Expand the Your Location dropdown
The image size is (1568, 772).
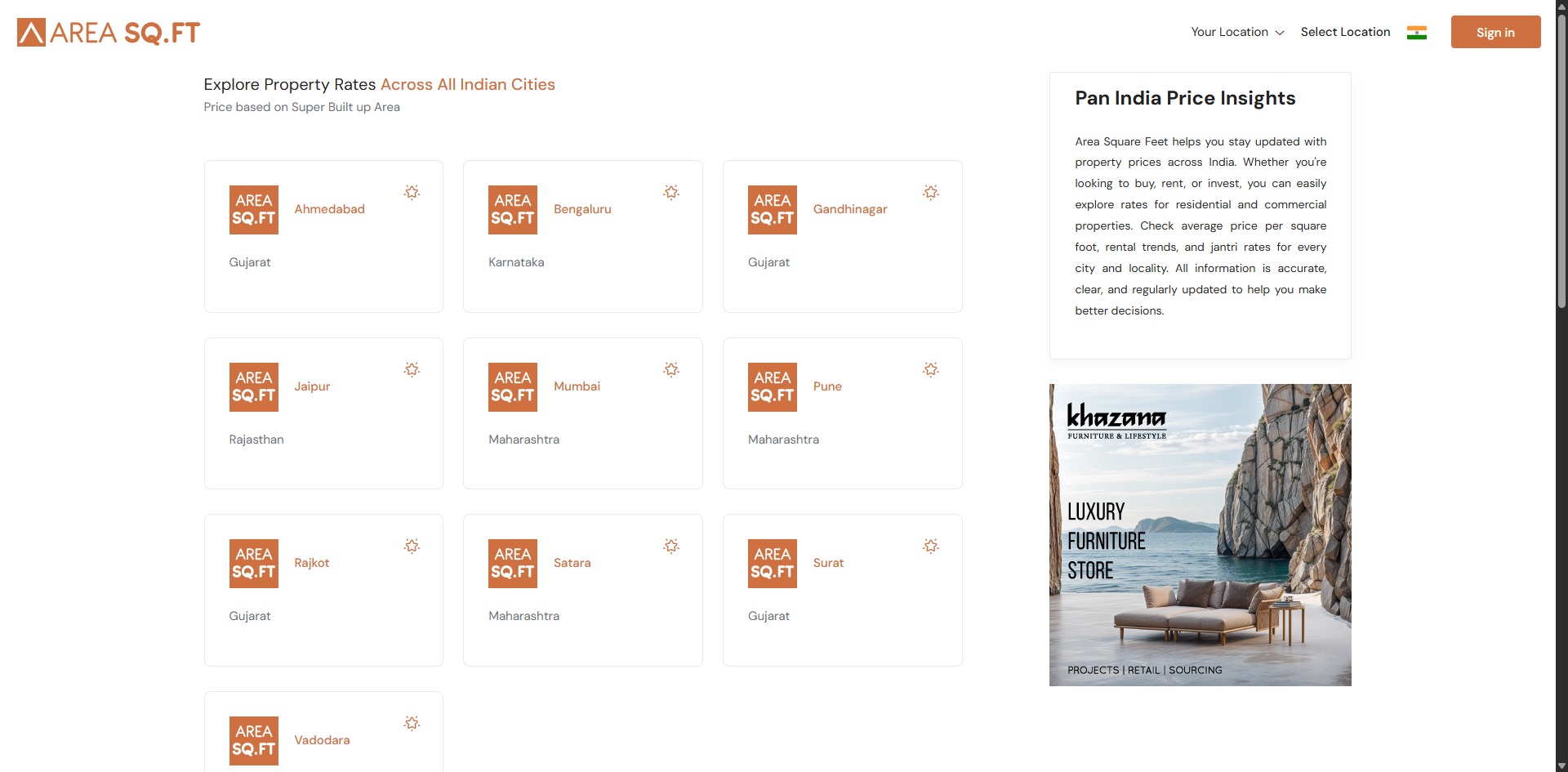point(1236,32)
